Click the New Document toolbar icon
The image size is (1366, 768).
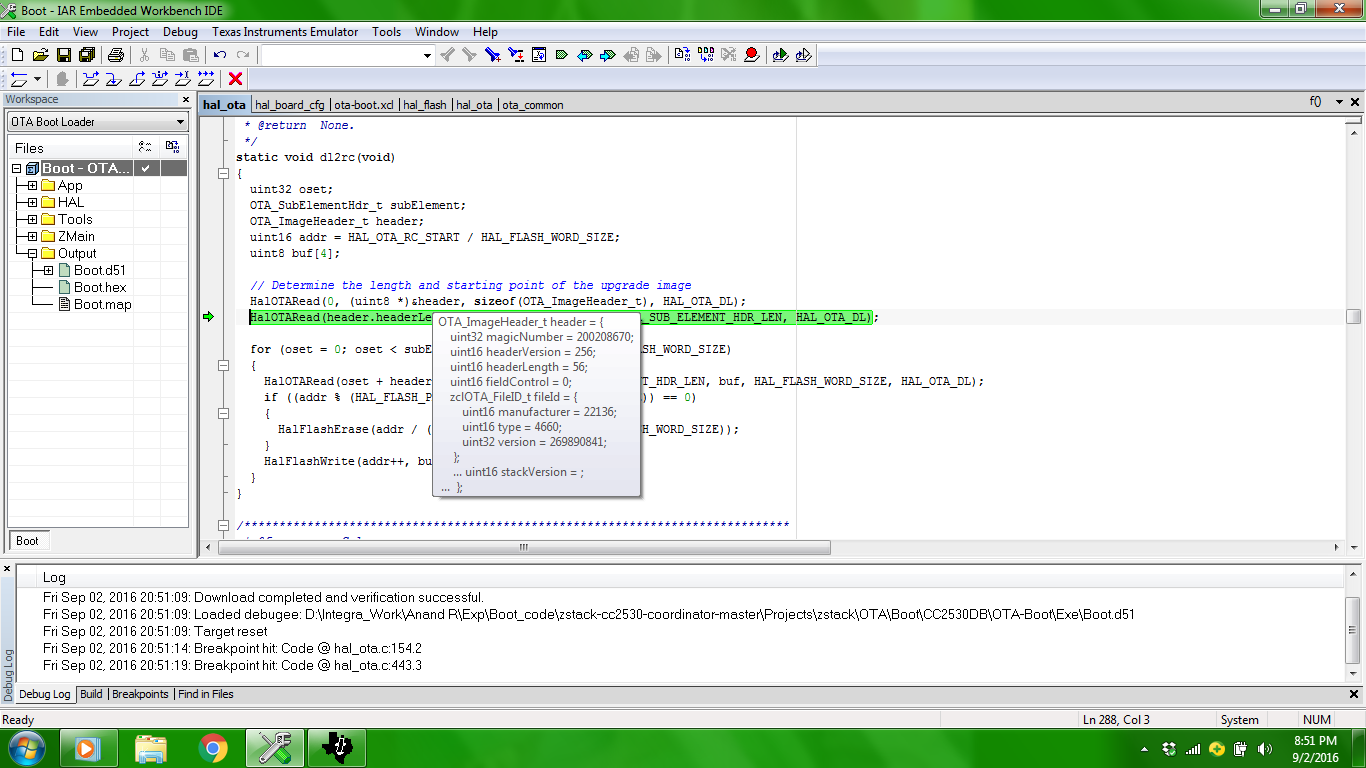pos(17,55)
